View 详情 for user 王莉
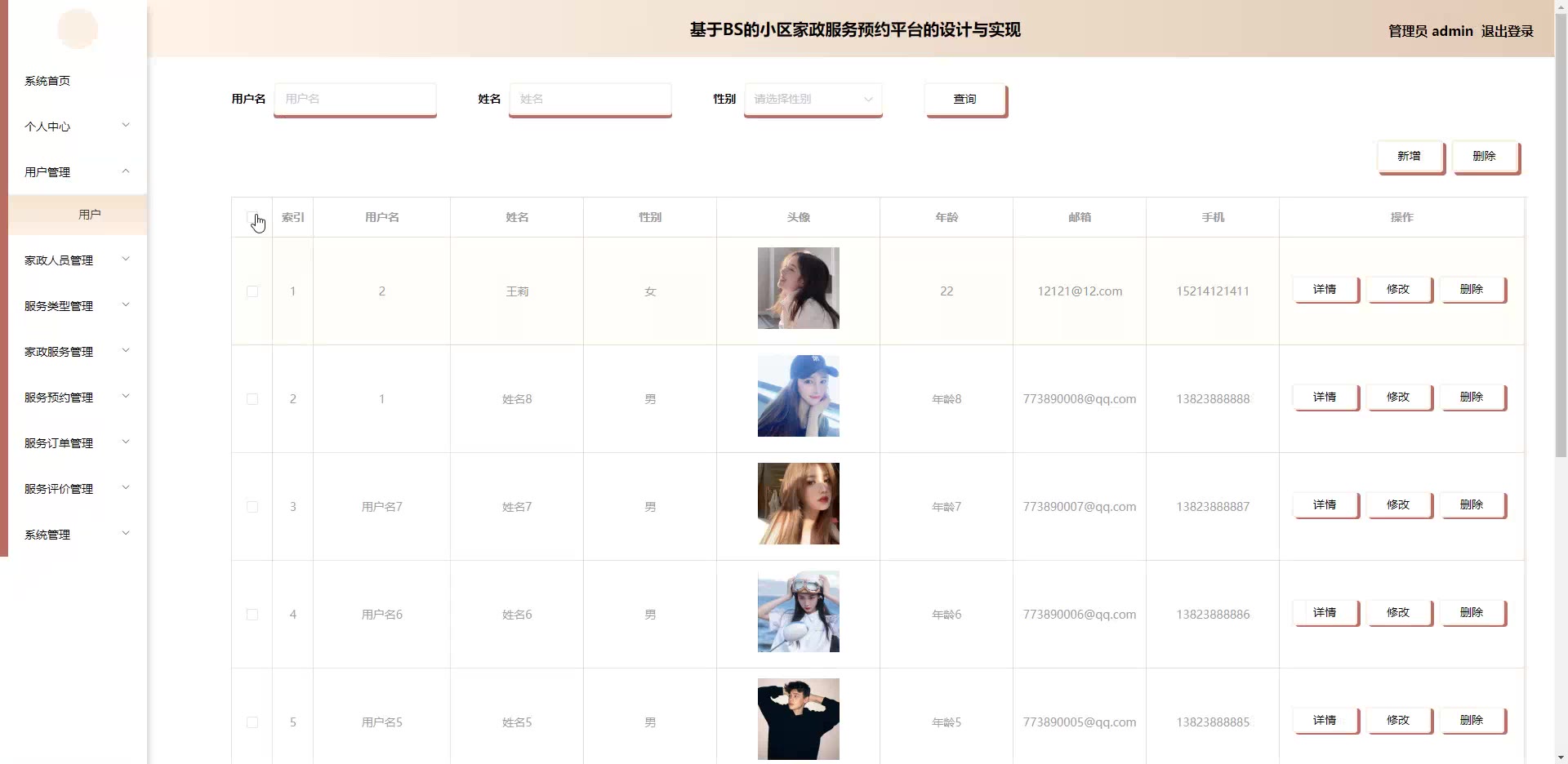This screenshot has height=764, width=1568. click(1325, 290)
